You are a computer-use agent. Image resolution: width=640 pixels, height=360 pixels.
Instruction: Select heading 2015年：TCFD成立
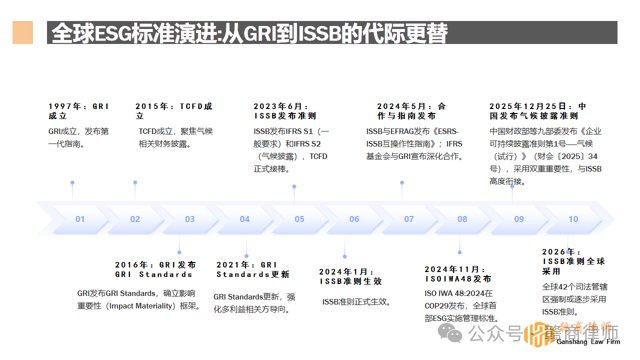point(174,111)
